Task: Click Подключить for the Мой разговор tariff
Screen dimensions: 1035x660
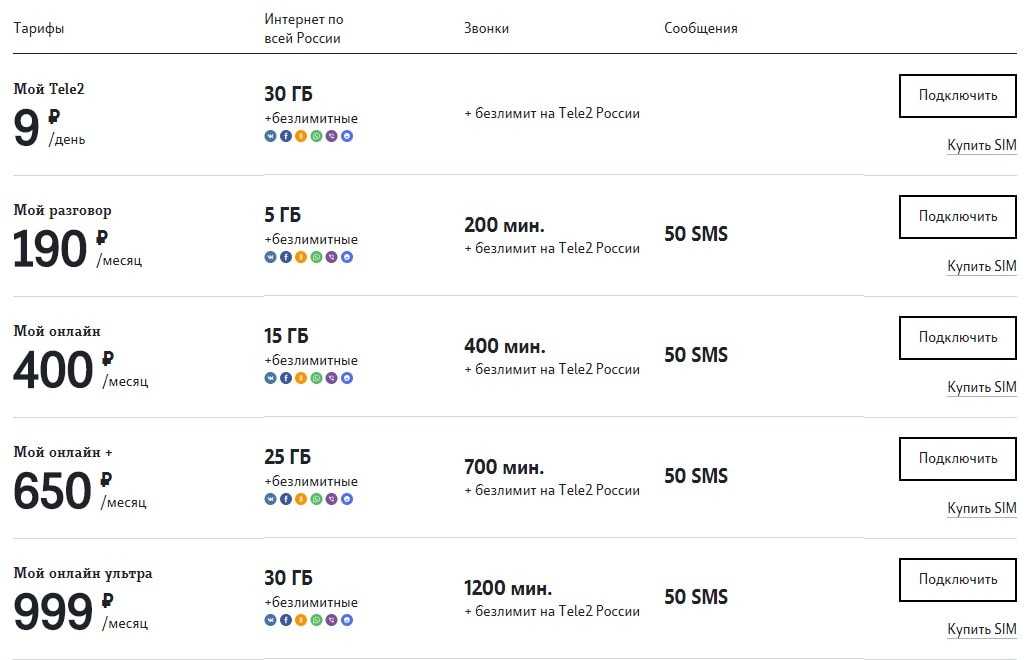Action: (x=957, y=216)
